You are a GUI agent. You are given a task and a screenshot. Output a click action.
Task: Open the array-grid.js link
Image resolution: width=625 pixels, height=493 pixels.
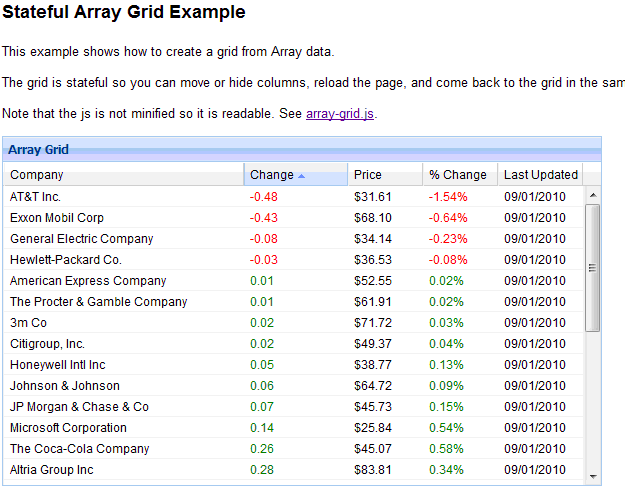click(x=340, y=114)
